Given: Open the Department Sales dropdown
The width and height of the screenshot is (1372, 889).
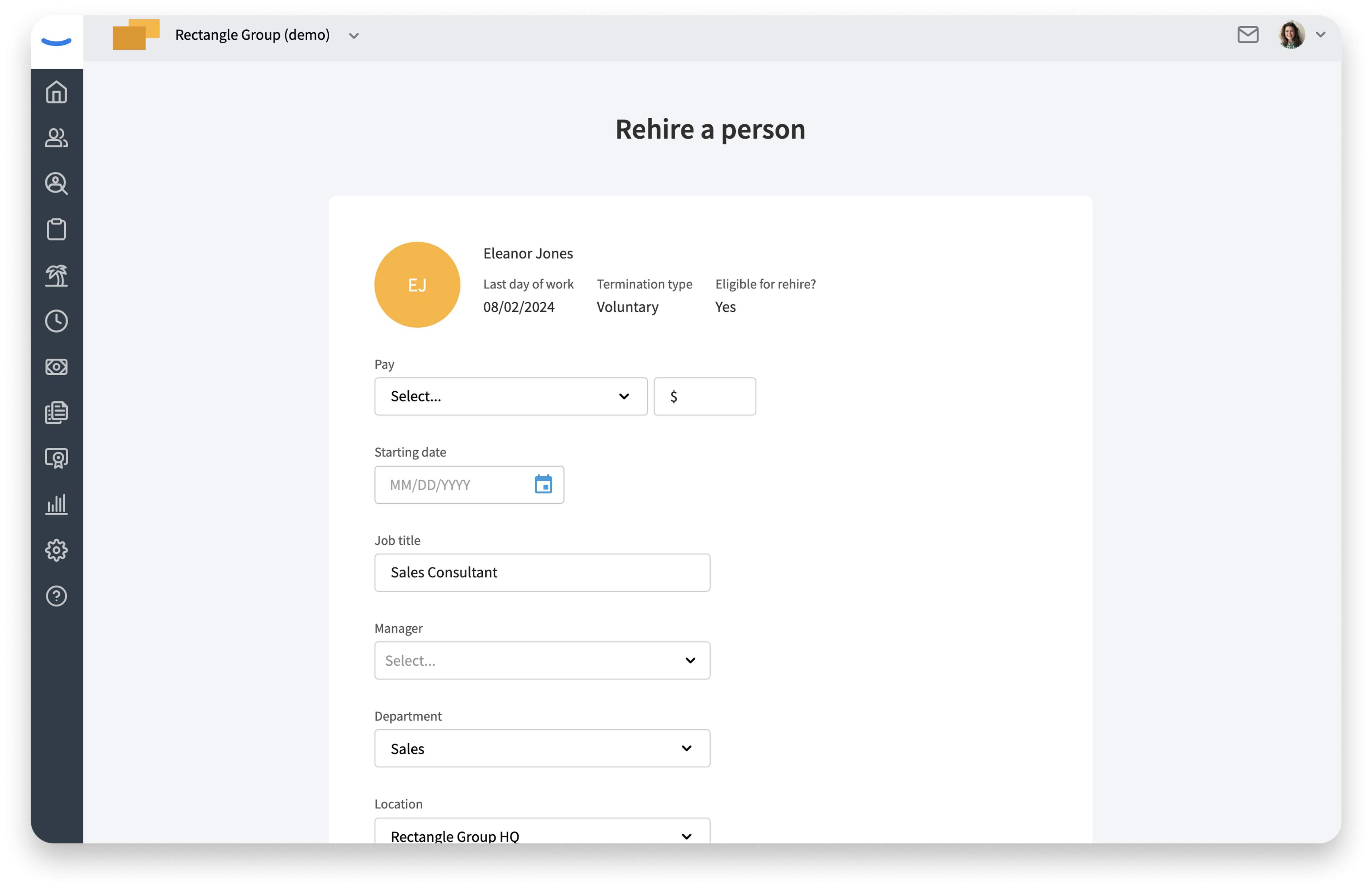Looking at the screenshot, I should (542, 748).
